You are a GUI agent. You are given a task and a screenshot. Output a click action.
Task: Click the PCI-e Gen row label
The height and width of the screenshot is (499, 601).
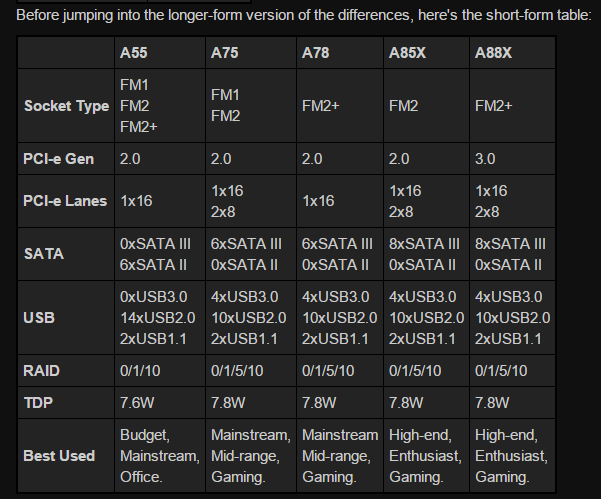pyautogui.click(x=66, y=159)
